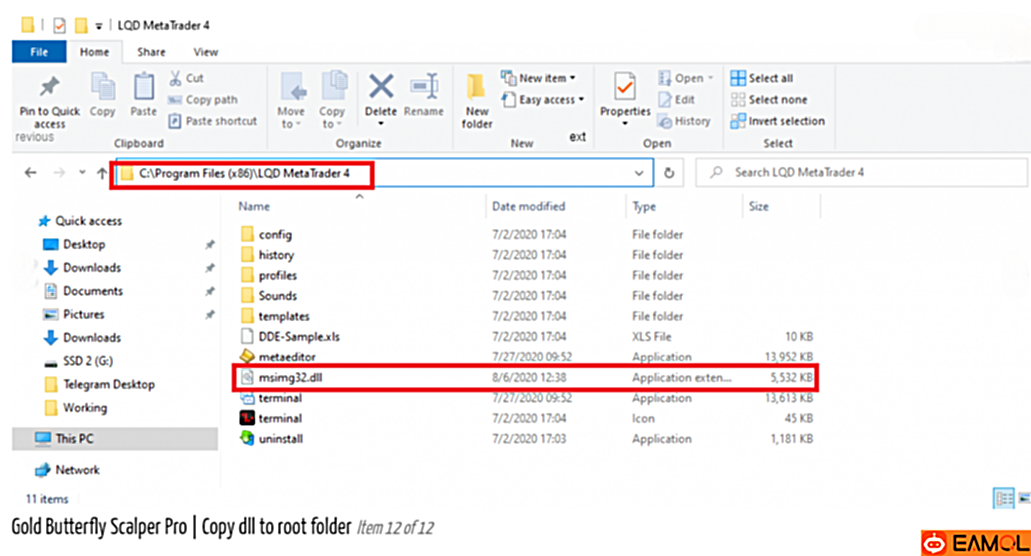Click the Refresh button beside address bar
The height and width of the screenshot is (556, 1031).
point(669,173)
